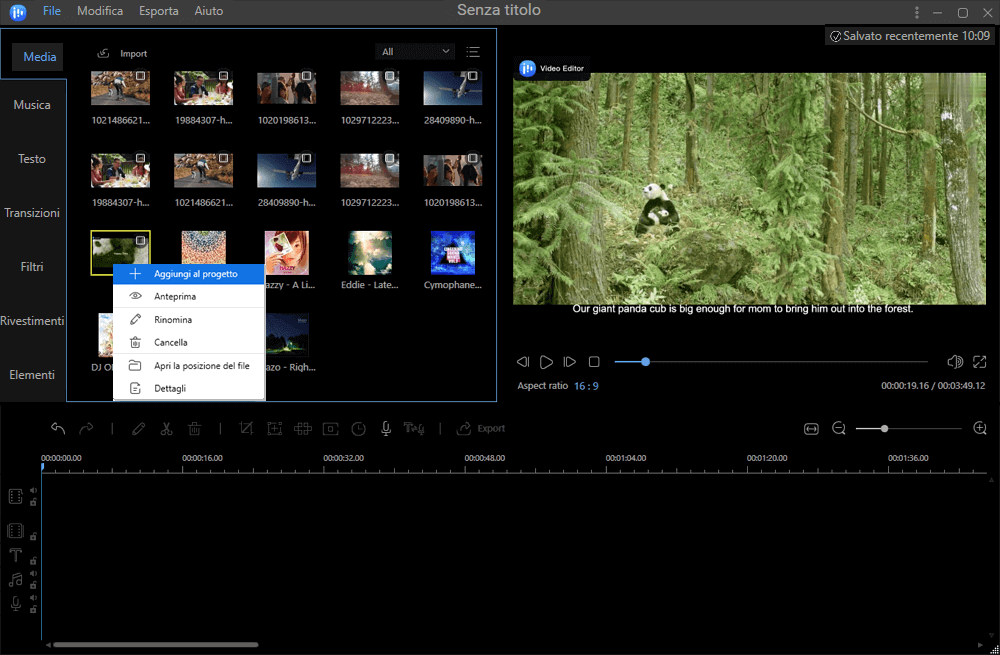Click the undo arrow in timeline toolbar
The height and width of the screenshot is (655, 1000).
tap(58, 428)
